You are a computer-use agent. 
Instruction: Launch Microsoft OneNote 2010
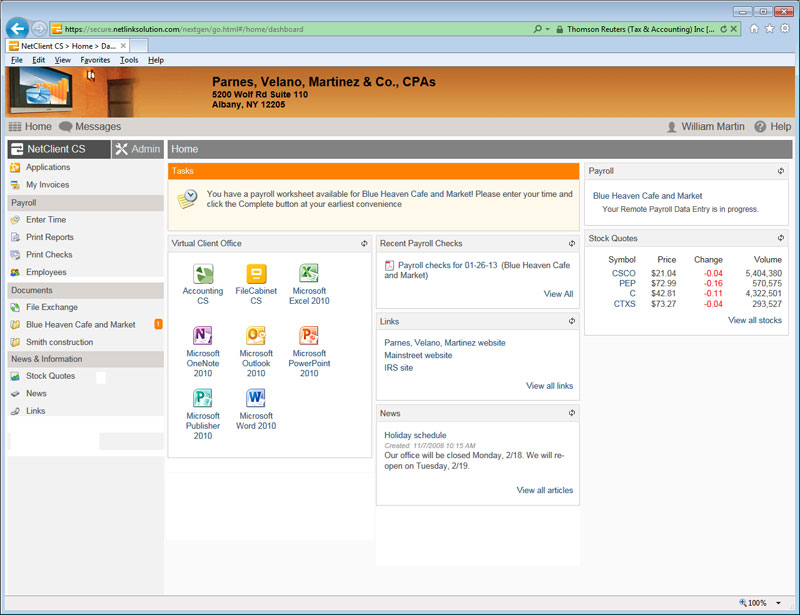[203, 336]
